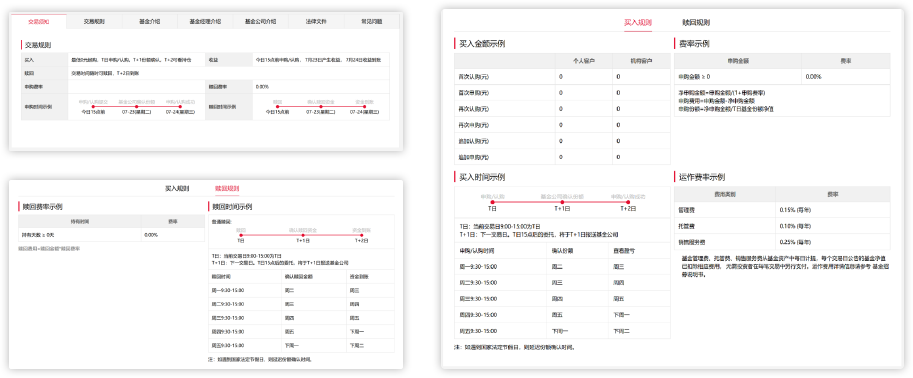The width and height of the screenshot is (913, 378).
Task: Click the 申购/认购提交 timeline dot
Action: (93, 107)
